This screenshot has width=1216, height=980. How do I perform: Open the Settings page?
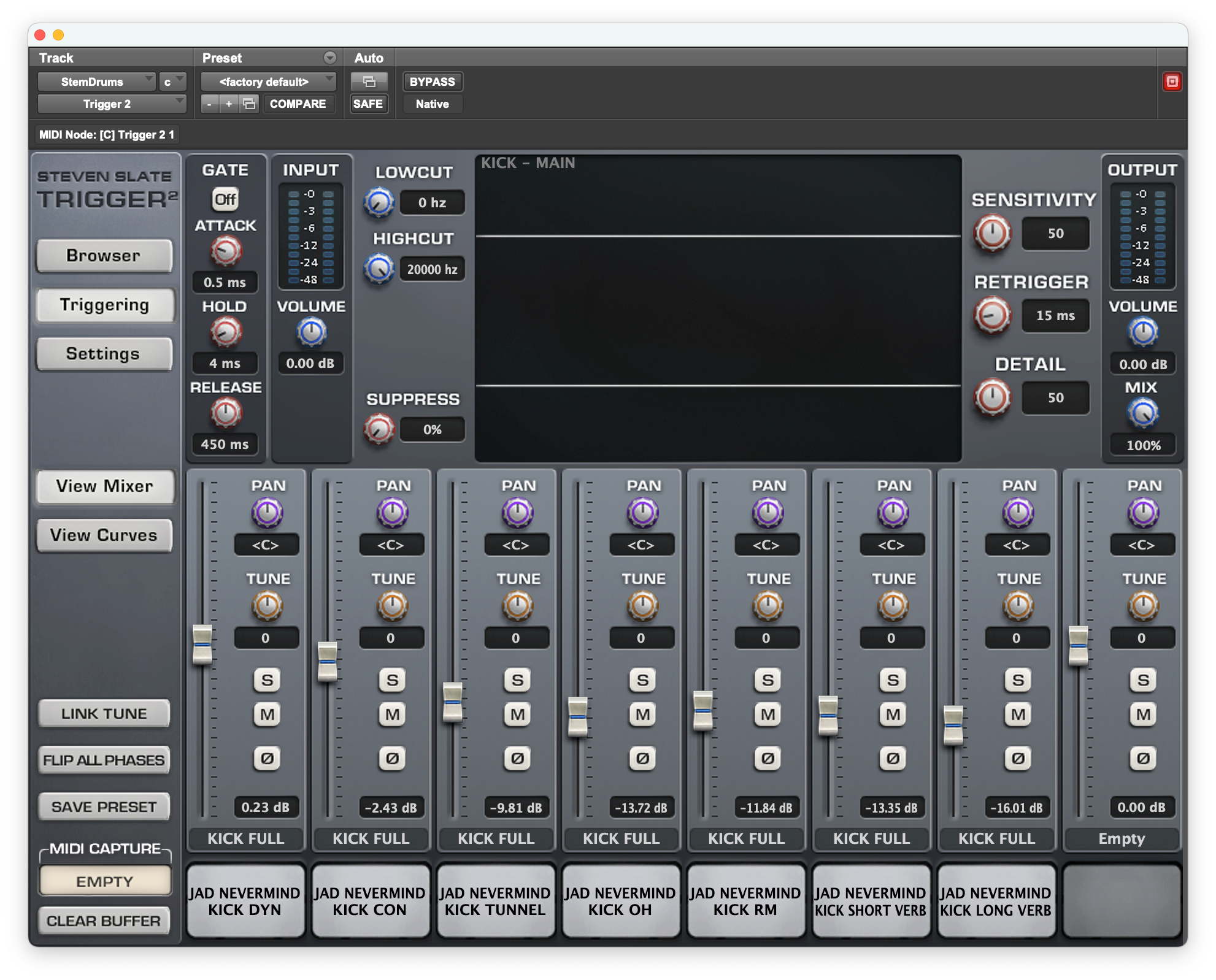(104, 354)
